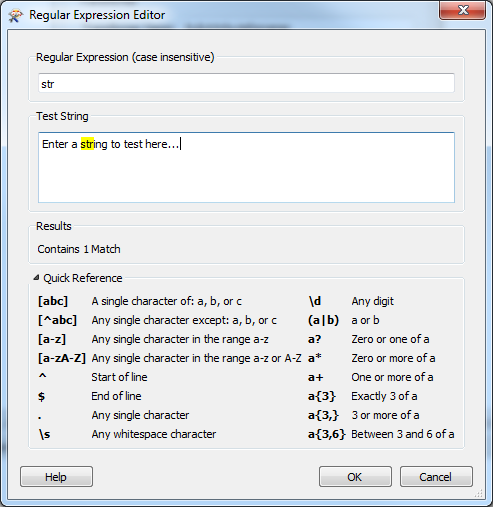493x507 pixels.
Task: Close the dialog using the red X
Action: tap(462, 11)
